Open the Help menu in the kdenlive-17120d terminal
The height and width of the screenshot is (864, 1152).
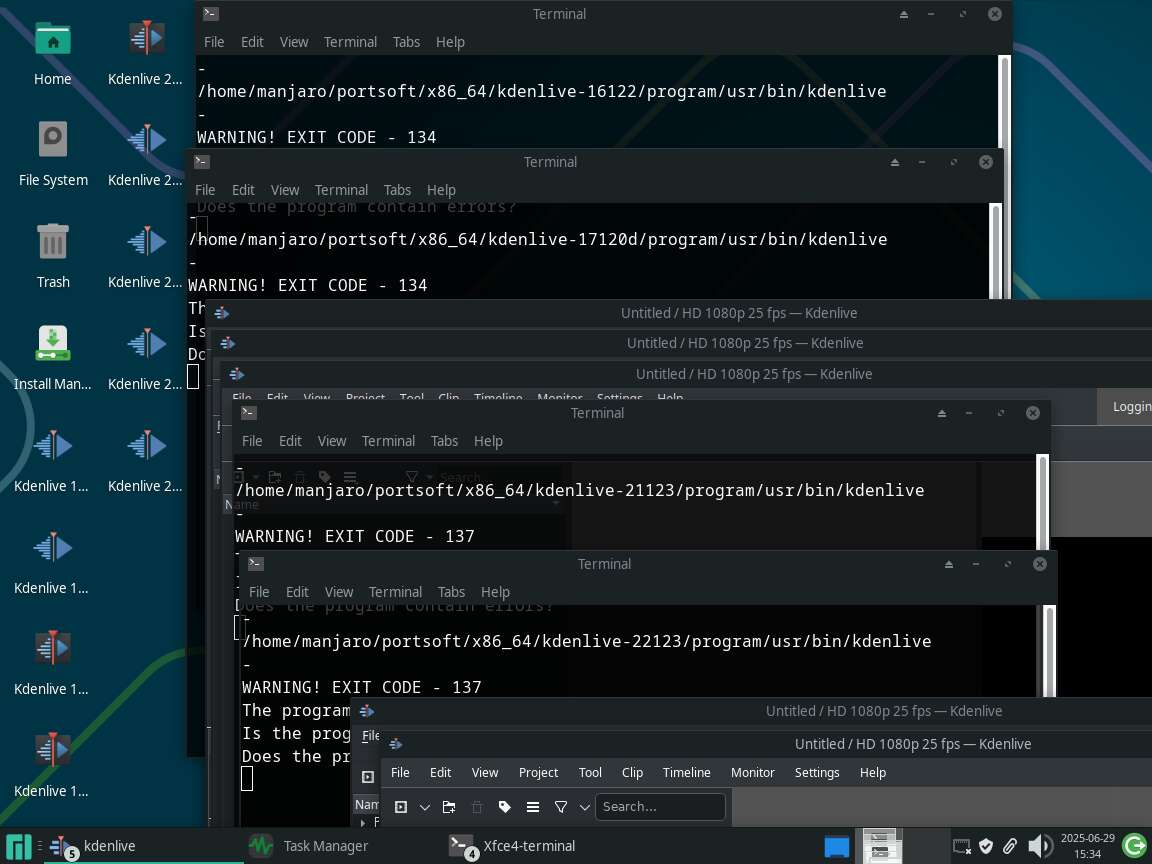click(x=442, y=190)
